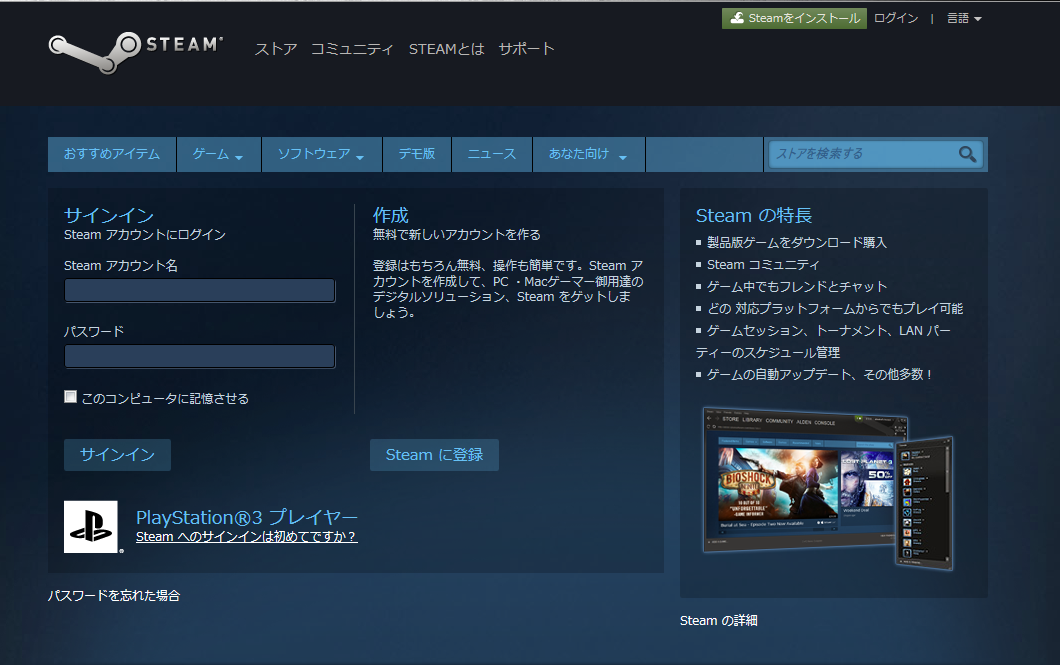Click the 作成 heading text
The image size is (1060, 665).
click(x=391, y=216)
